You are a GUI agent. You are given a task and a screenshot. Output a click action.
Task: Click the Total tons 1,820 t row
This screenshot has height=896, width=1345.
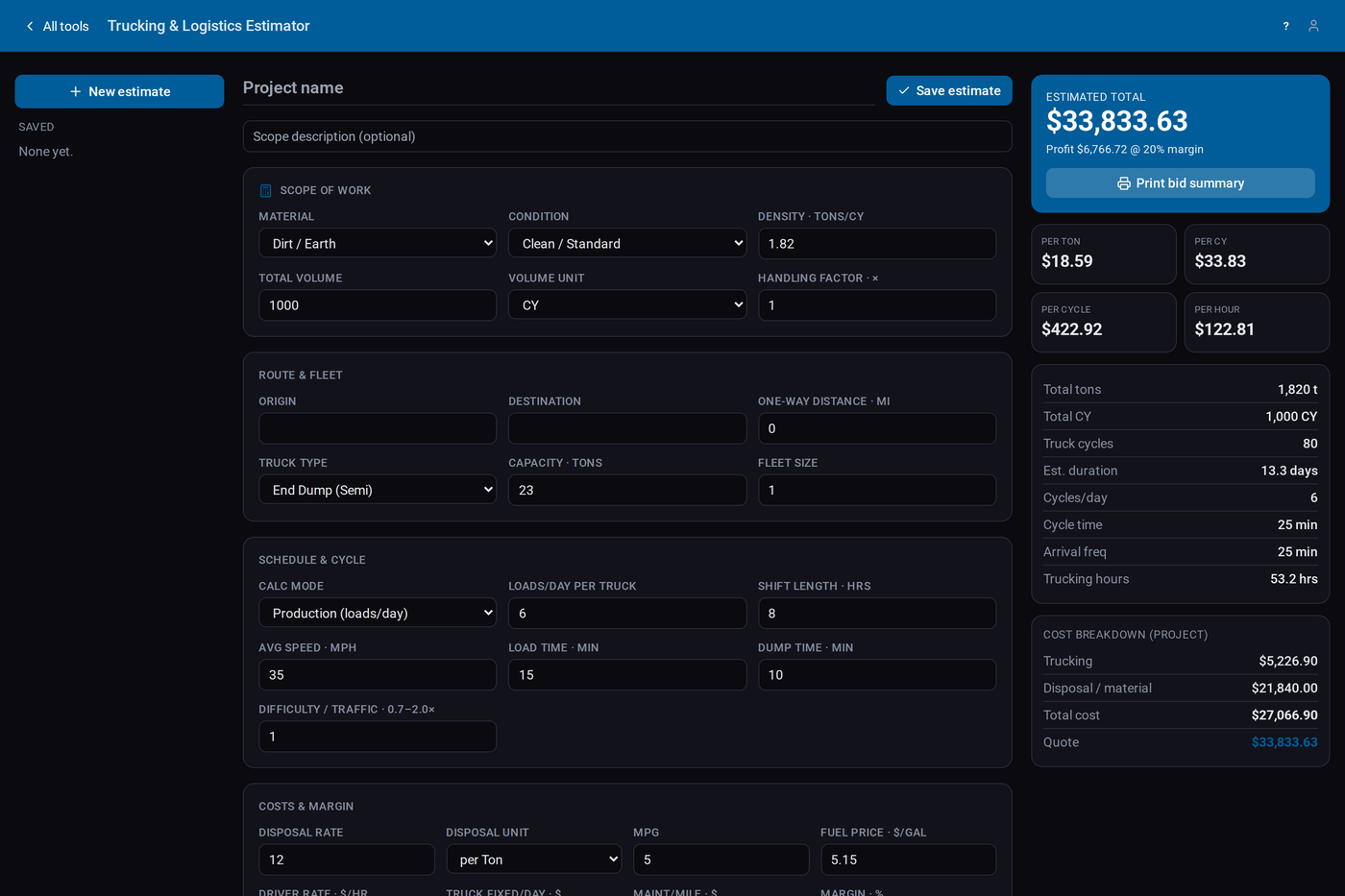click(x=1180, y=389)
